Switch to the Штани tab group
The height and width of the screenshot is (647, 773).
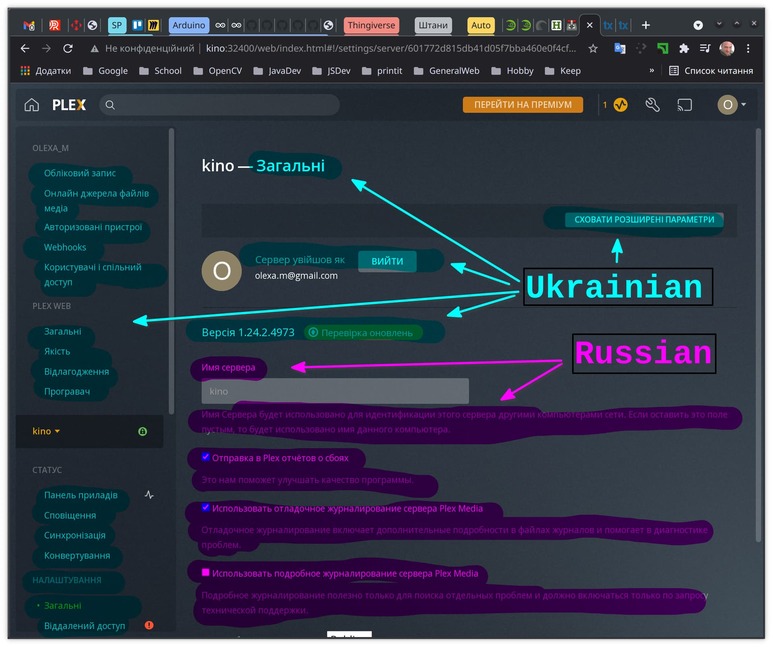pos(433,25)
